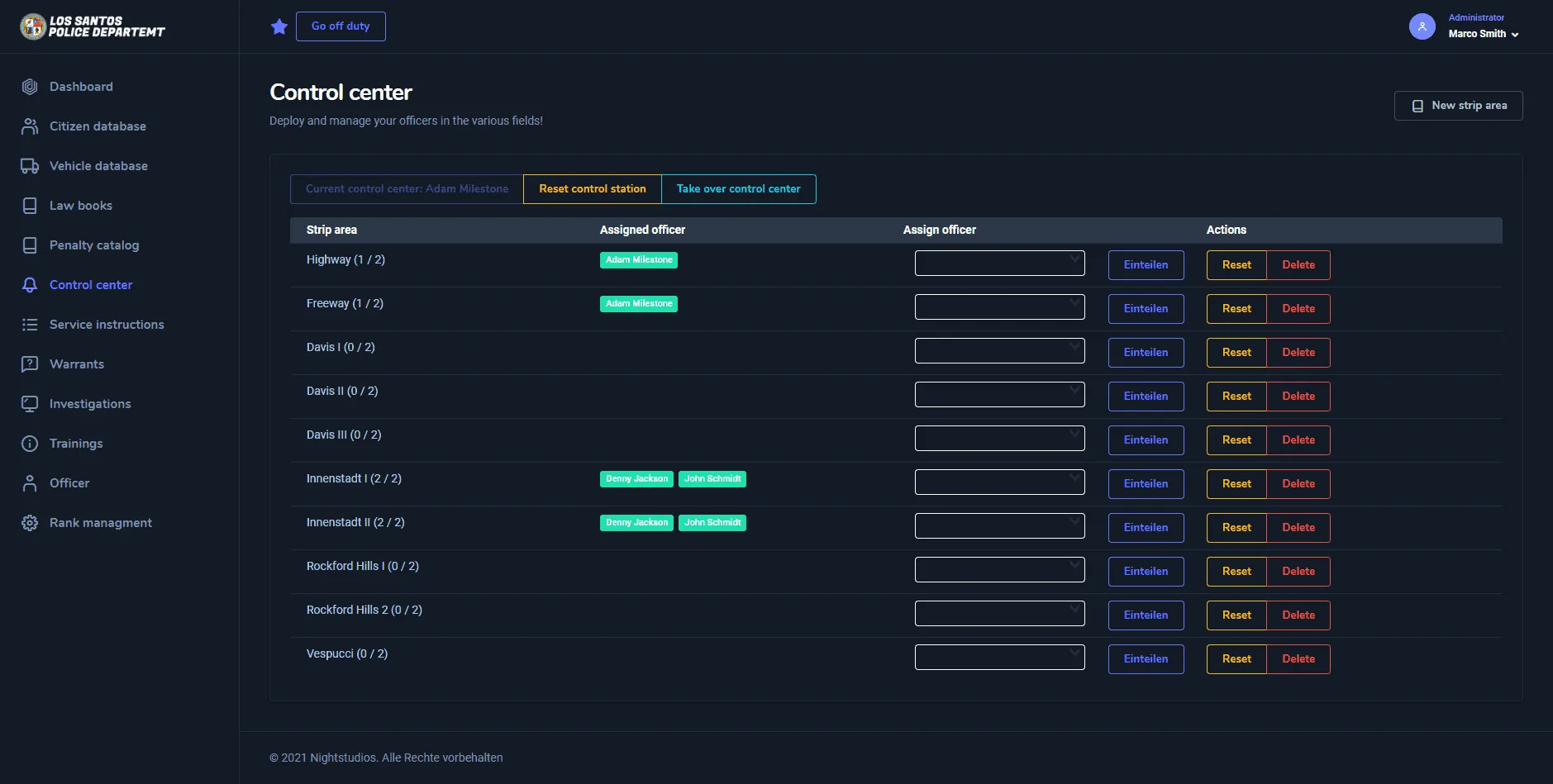Click the Trainings info circle icon
This screenshot has width=1553, height=784.
point(30,444)
